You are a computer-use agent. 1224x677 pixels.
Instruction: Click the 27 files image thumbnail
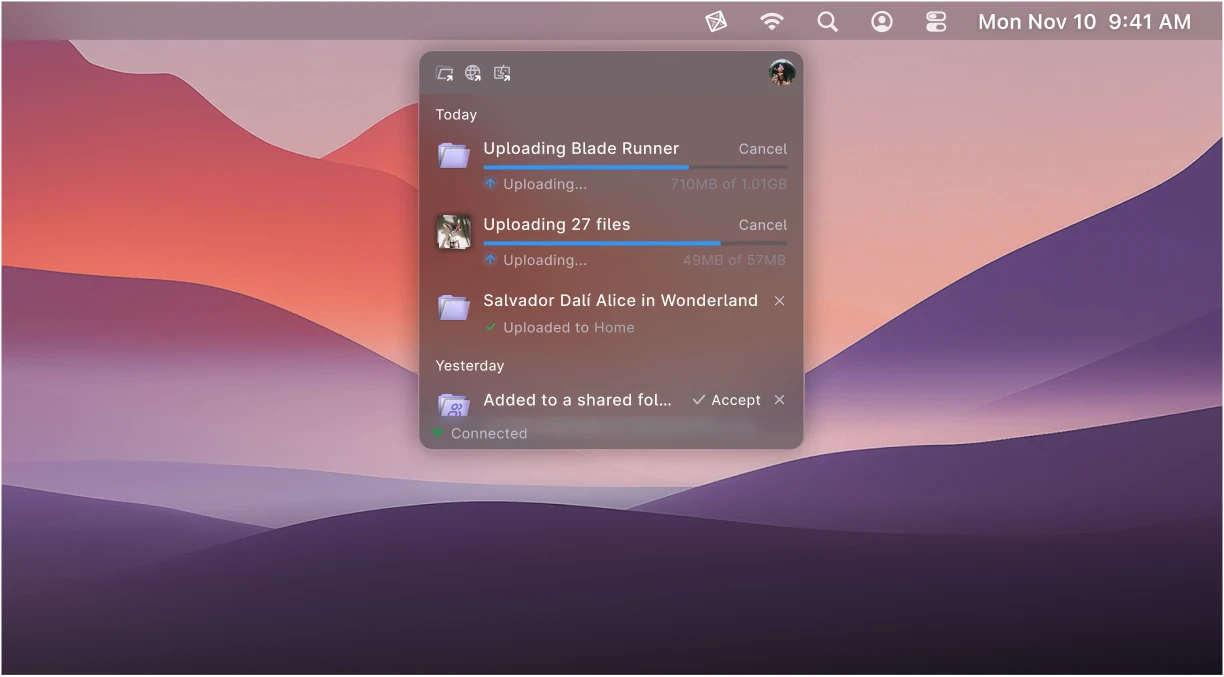(453, 231)
